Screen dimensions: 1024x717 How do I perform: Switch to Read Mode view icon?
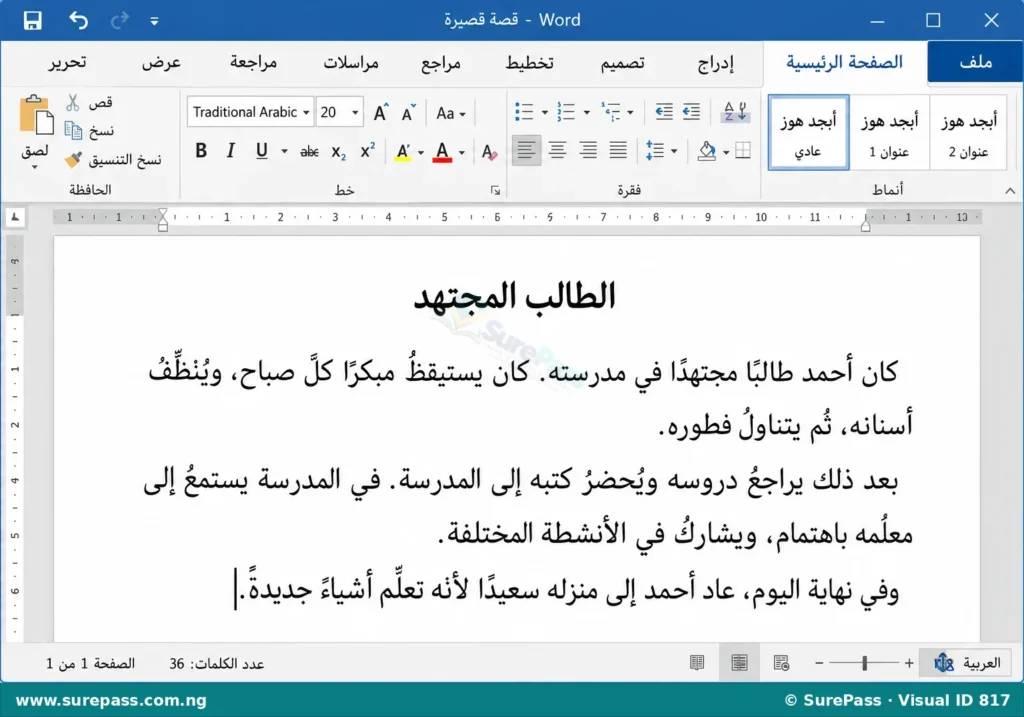pos(697,663)
